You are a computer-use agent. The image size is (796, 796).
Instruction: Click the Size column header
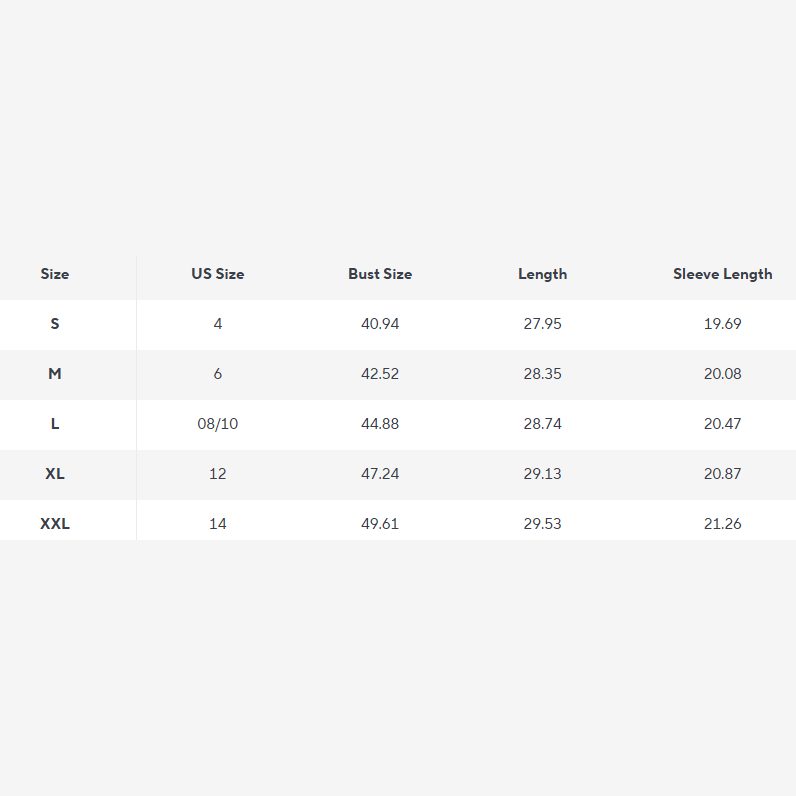55,274
